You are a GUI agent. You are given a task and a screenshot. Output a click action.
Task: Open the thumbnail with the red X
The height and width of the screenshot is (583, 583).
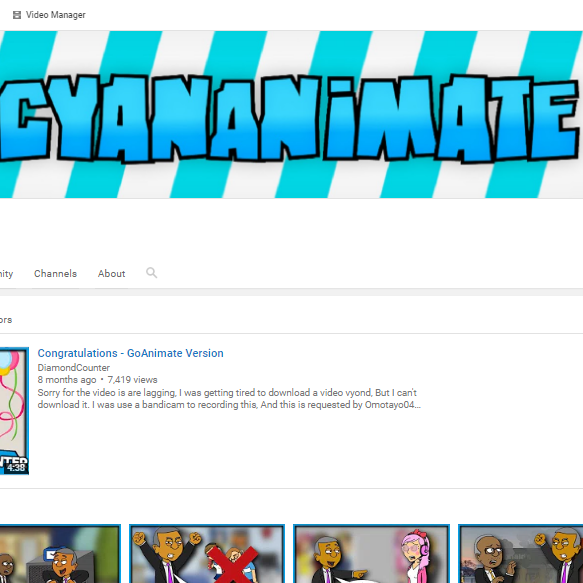coord(207,554)
